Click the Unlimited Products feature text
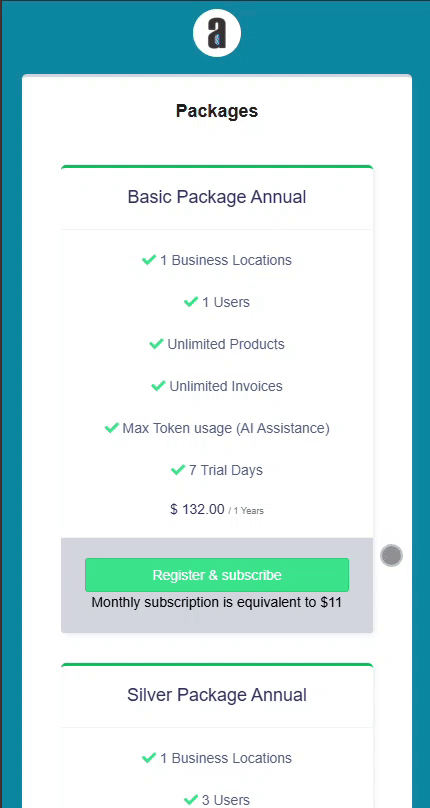Image resolution: width=430 pixels, height=808 pixels. (226, 344)
